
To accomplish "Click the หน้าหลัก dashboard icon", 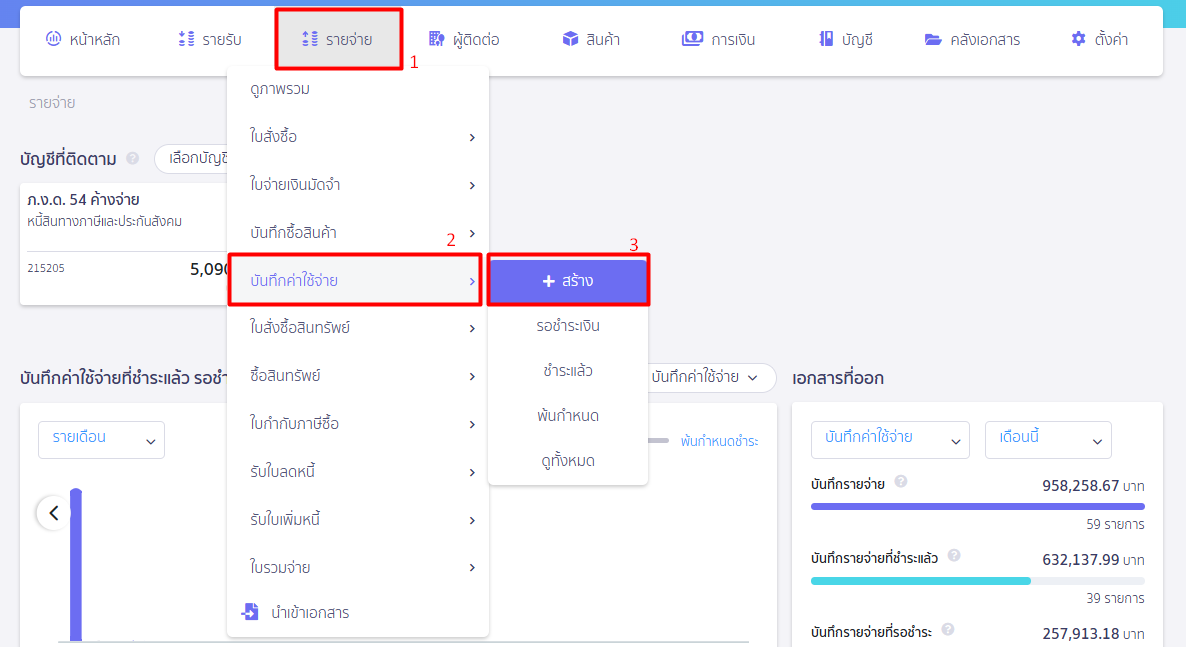I will [x=53, y=39].
